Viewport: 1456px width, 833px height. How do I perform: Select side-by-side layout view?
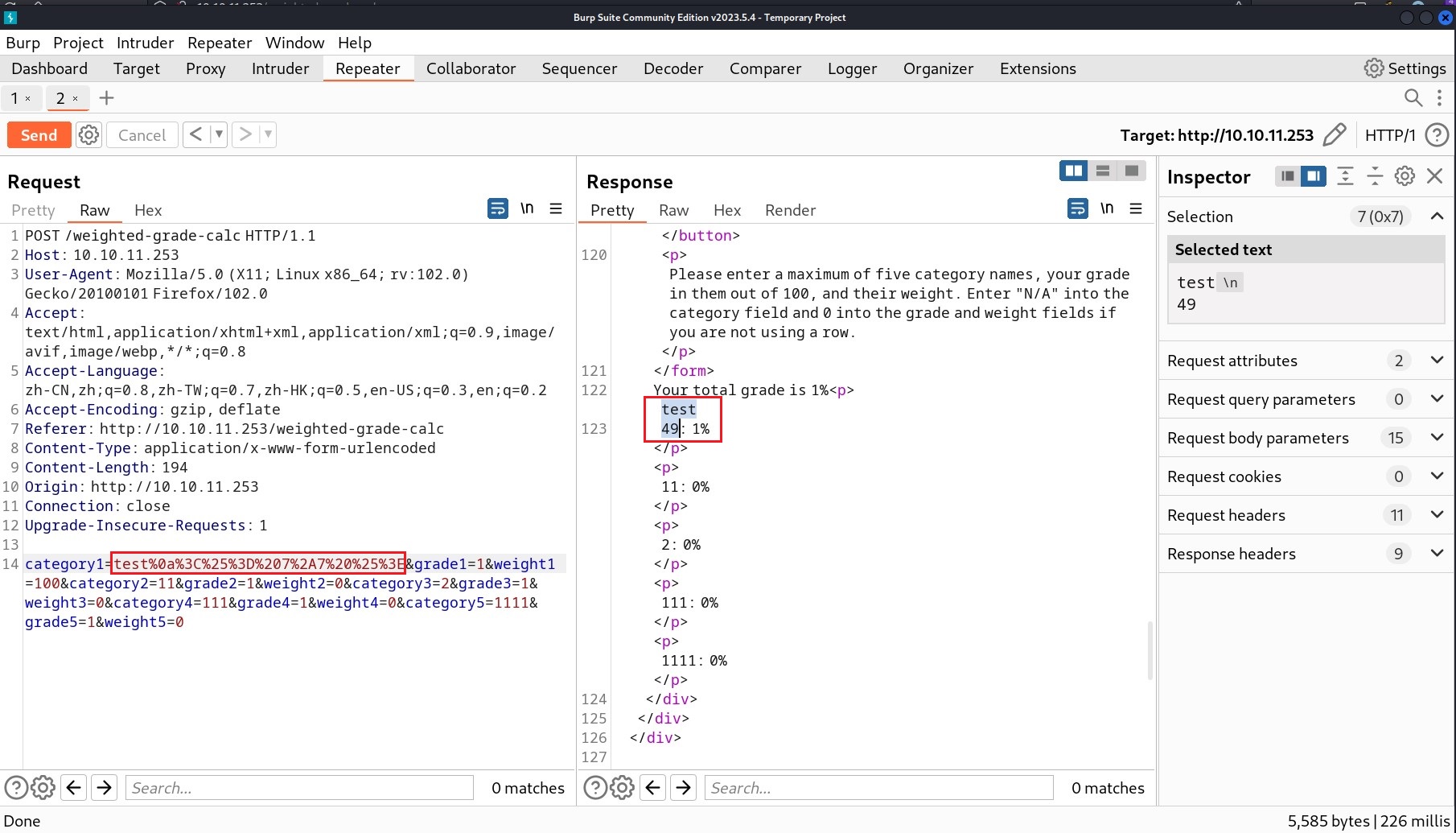[1073, 171]
